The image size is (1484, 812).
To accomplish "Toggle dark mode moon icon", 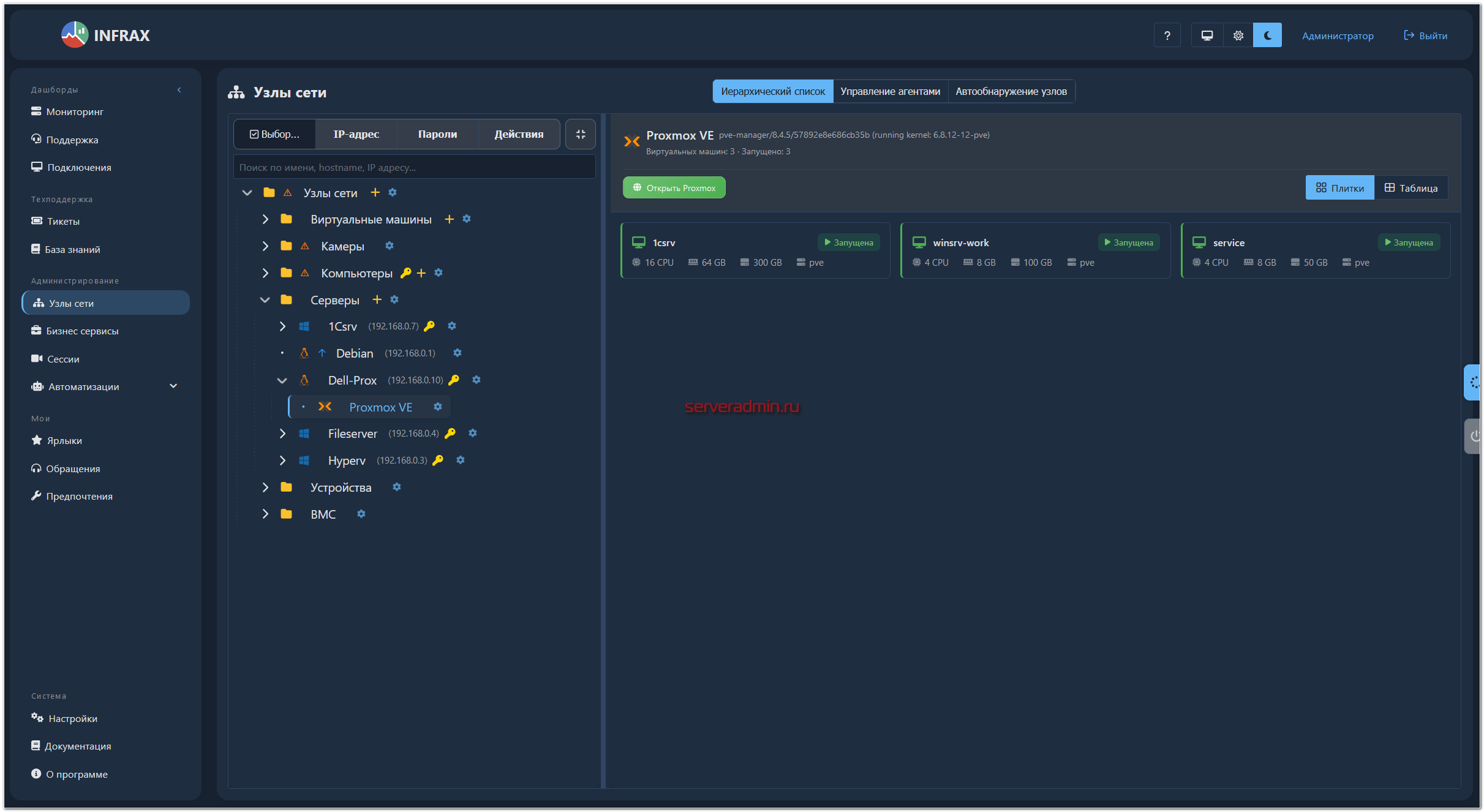I will (1267, 36).
